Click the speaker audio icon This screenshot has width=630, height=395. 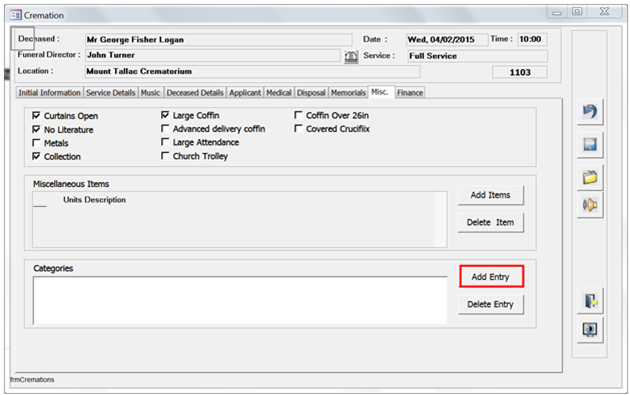(x=590, y=205)
